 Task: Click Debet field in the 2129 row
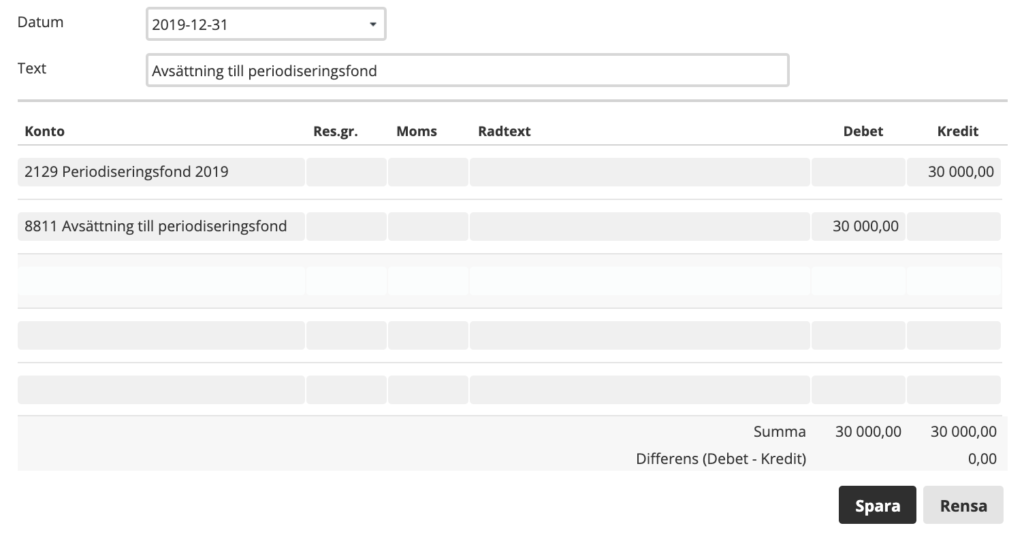point(858,172)
